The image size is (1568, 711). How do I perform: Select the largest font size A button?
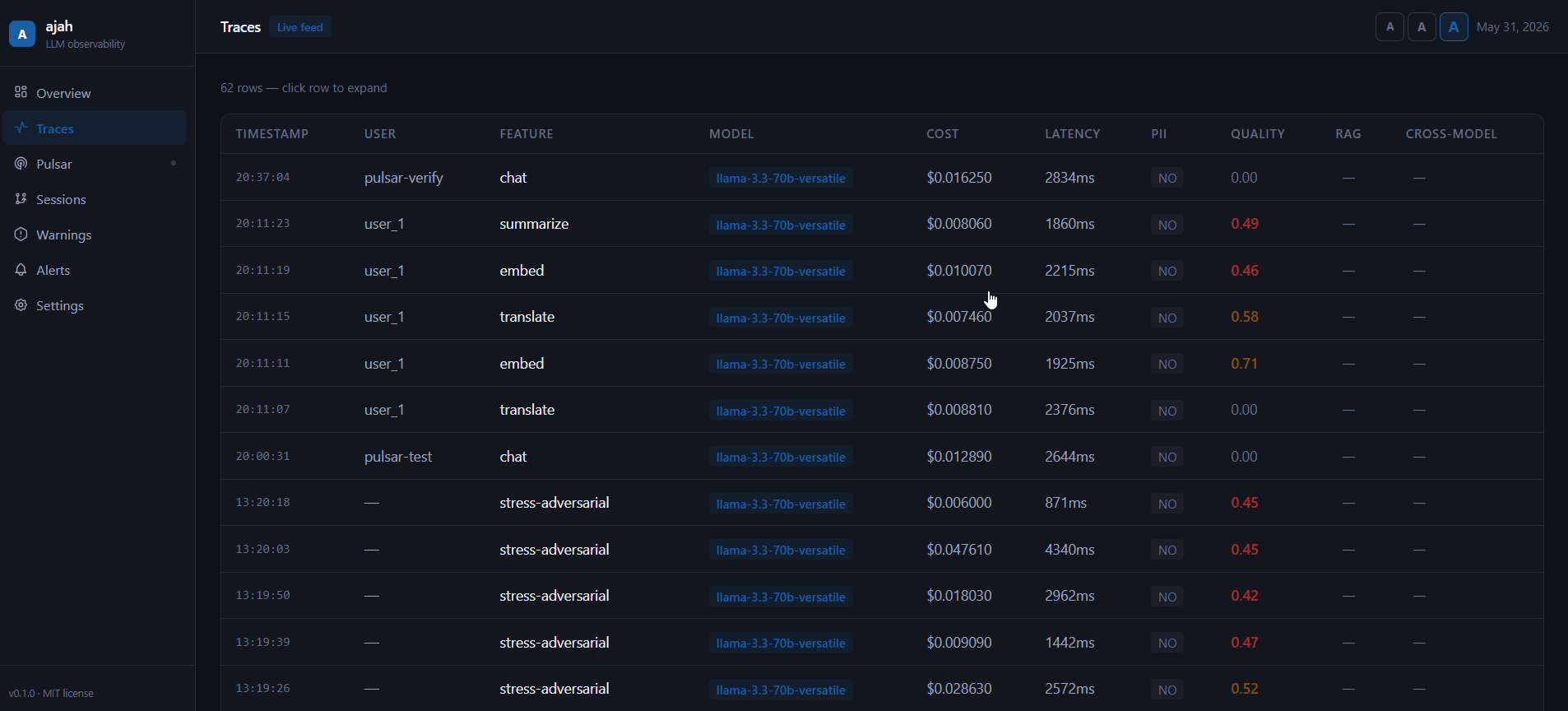pos(1454,27)
